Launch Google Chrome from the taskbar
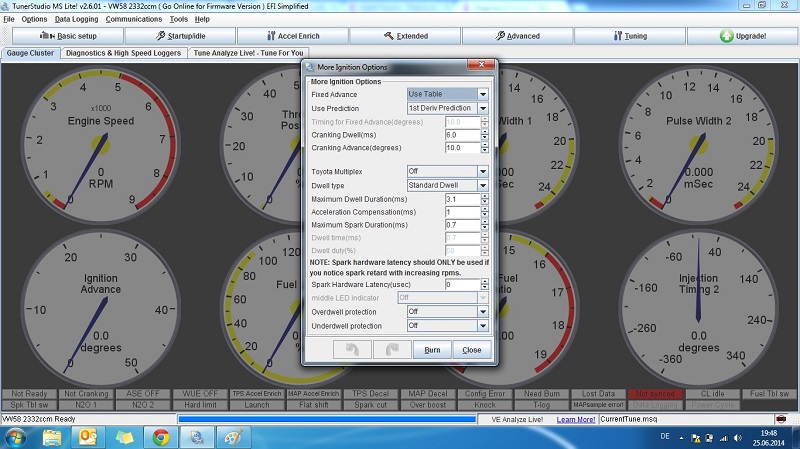The width and height of the screenshot is (800, 449). pos(160,436)
